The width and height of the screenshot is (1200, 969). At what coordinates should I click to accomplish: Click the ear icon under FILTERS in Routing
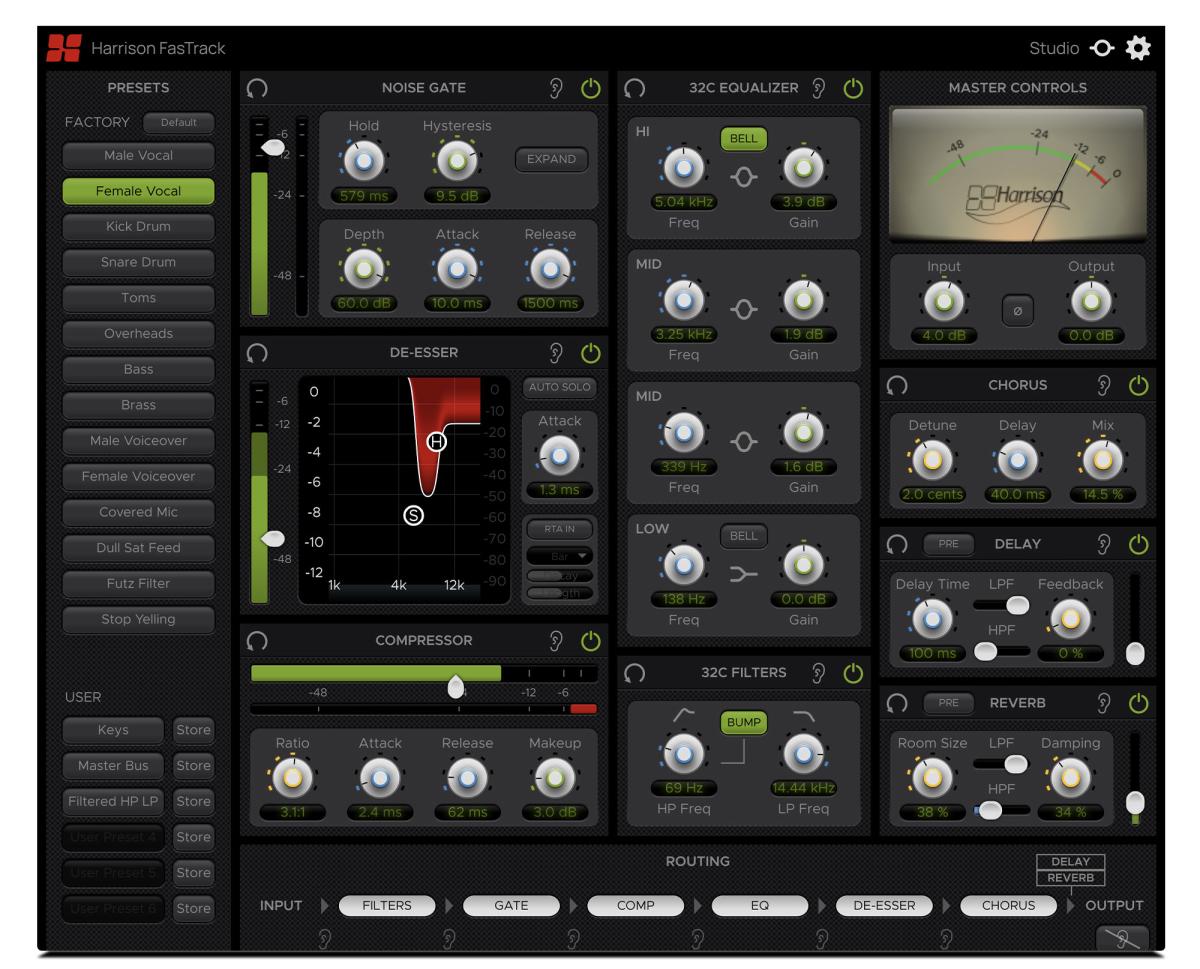click(x=323, y=938)
